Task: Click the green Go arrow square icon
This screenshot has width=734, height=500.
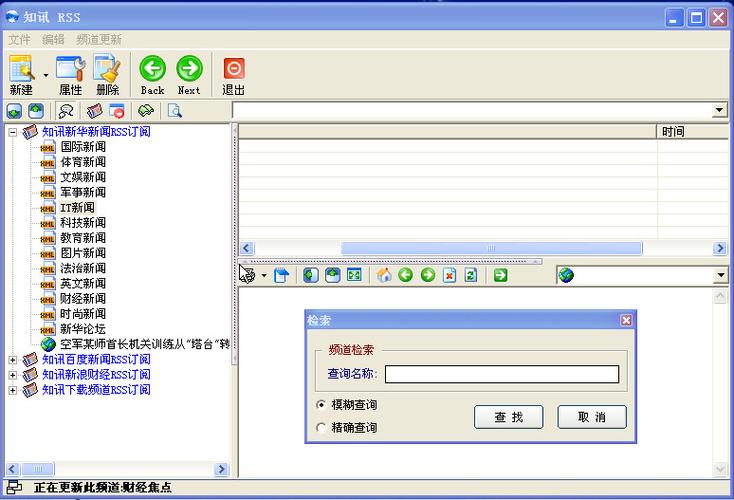Action: [500, 275]
